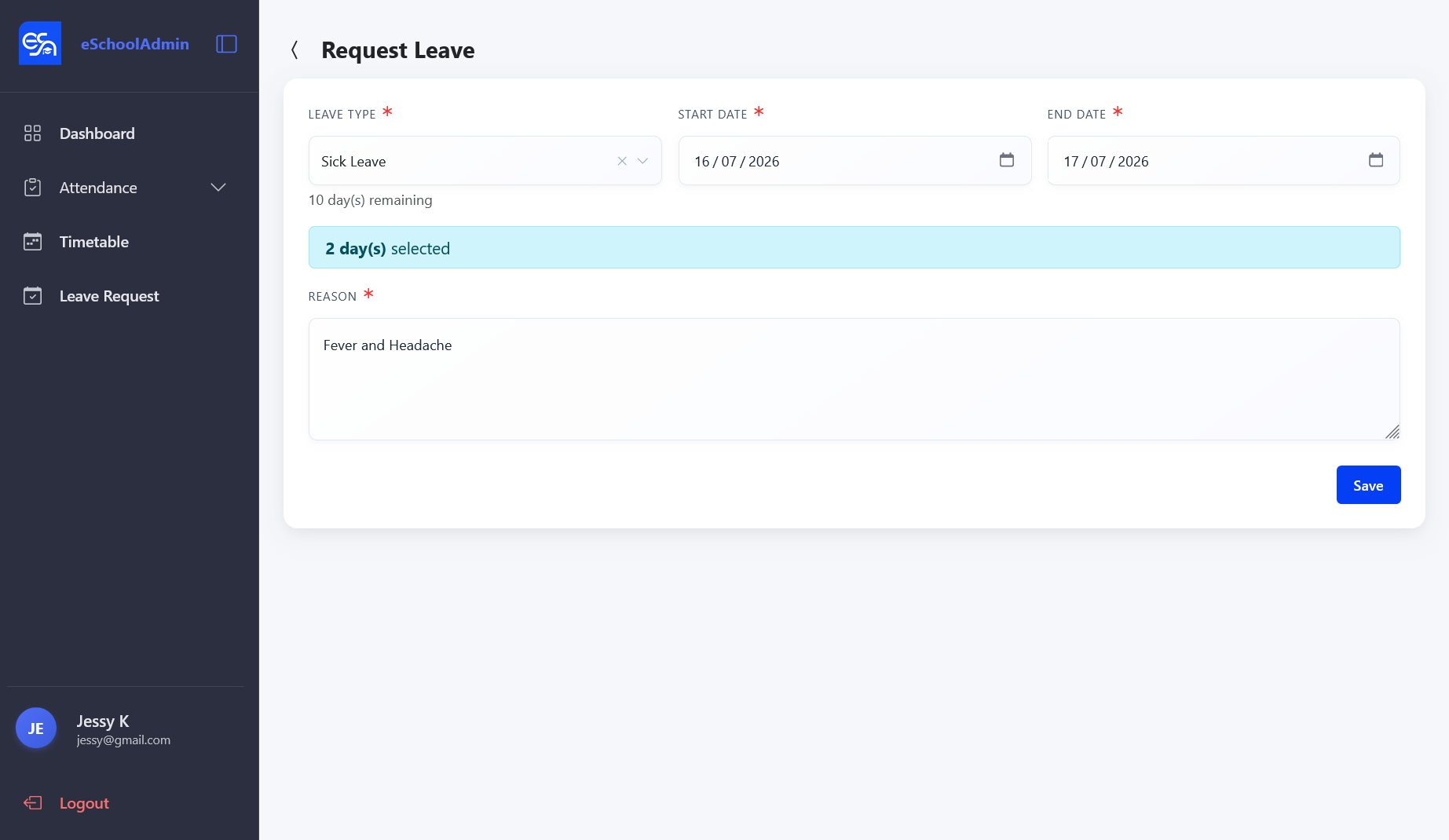Click the Dashboard grid icon
1449x840 pixels.
(x=32, y=133)
